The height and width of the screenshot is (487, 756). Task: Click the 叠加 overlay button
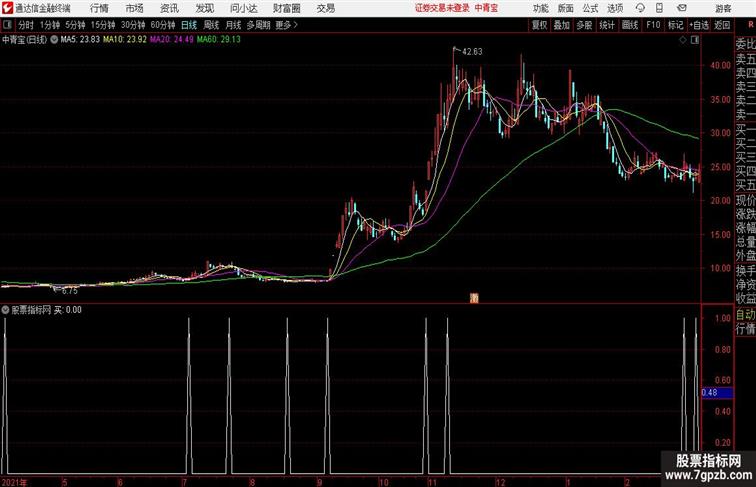coord(562,25)
